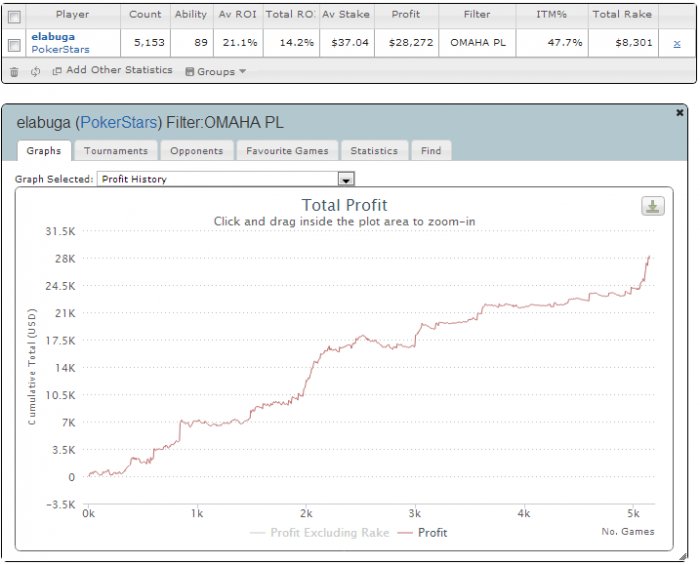The width and height of the screenshot is (700, 565).
Task: Tick the elabuga row checkbox
Action: [14, 45]
